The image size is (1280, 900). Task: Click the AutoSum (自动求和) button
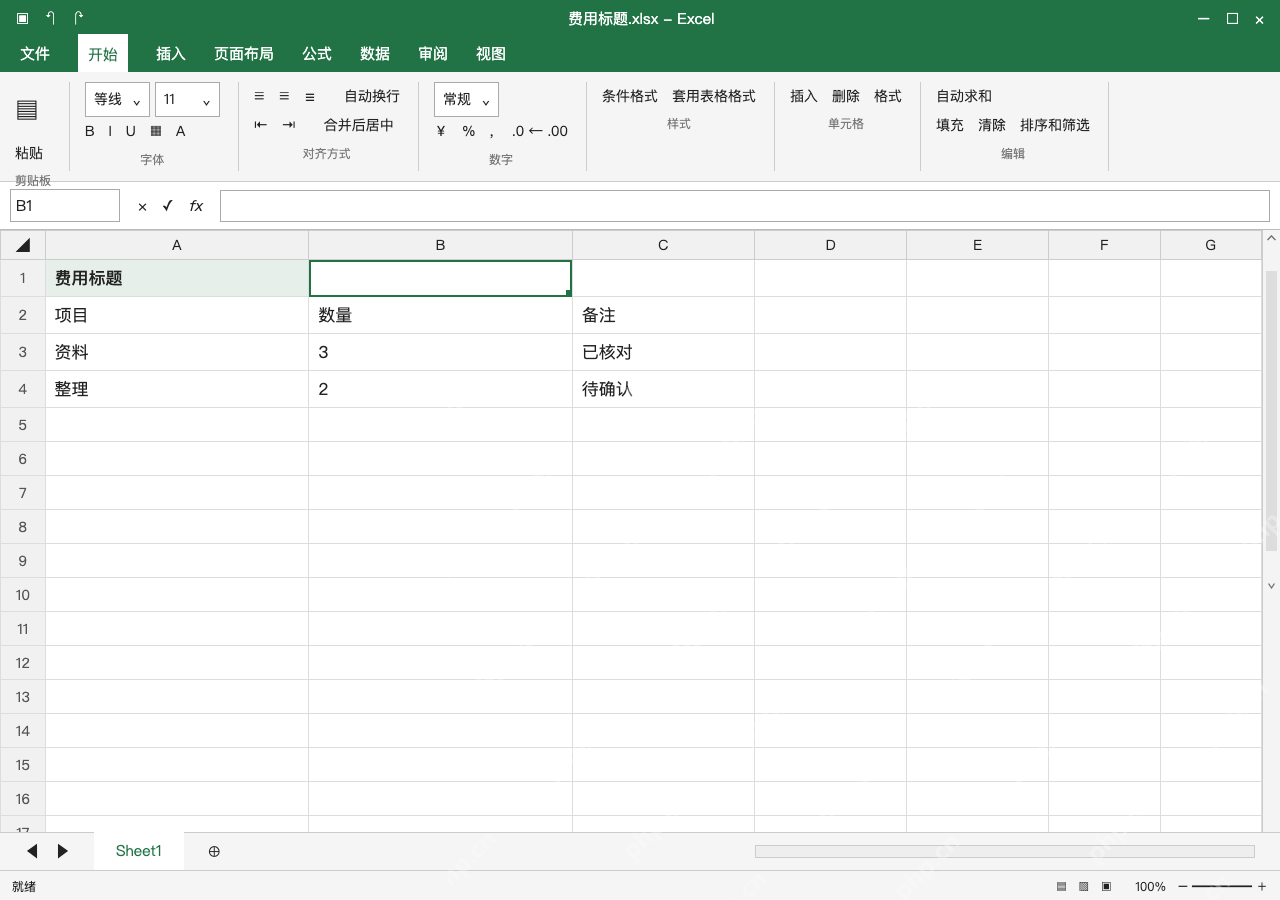964,96
